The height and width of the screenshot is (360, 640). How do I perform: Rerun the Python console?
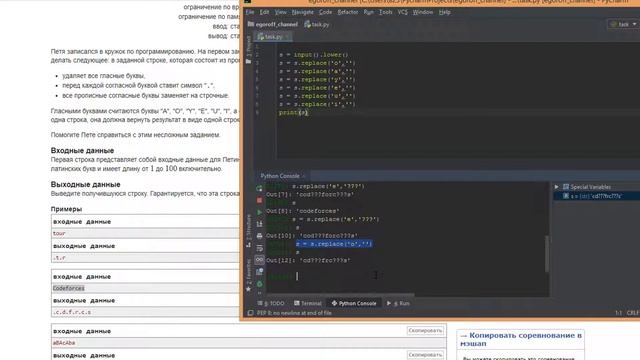point(259,188)
